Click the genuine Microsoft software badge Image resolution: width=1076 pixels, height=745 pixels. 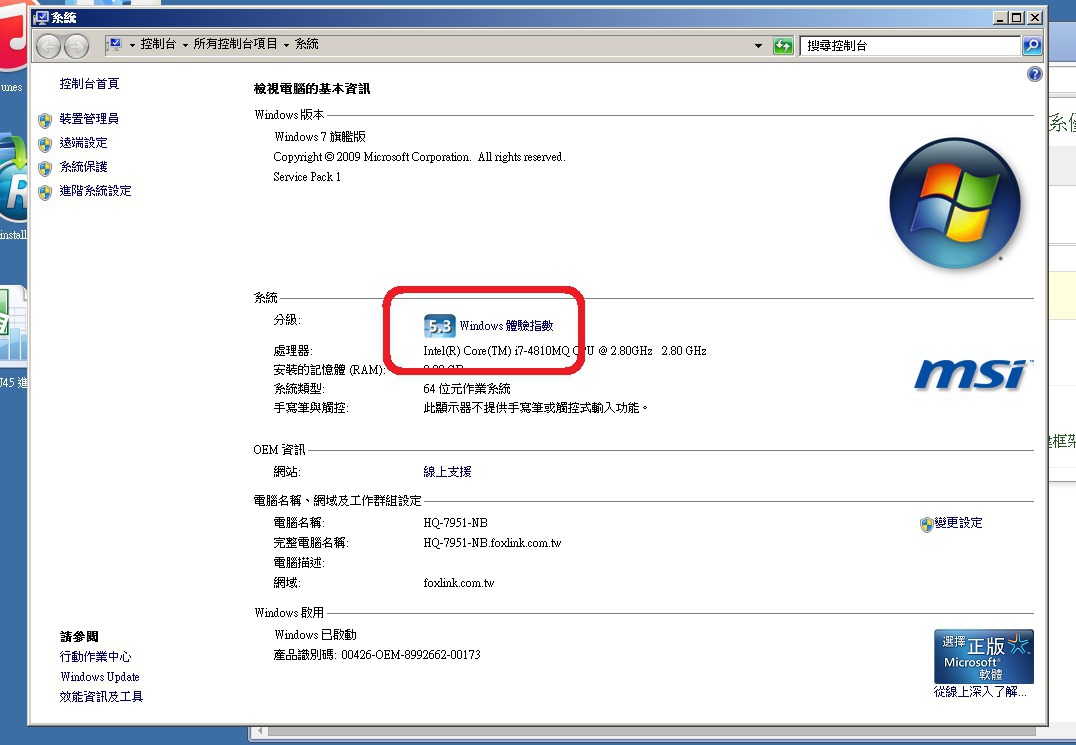[x=983, y=657]
